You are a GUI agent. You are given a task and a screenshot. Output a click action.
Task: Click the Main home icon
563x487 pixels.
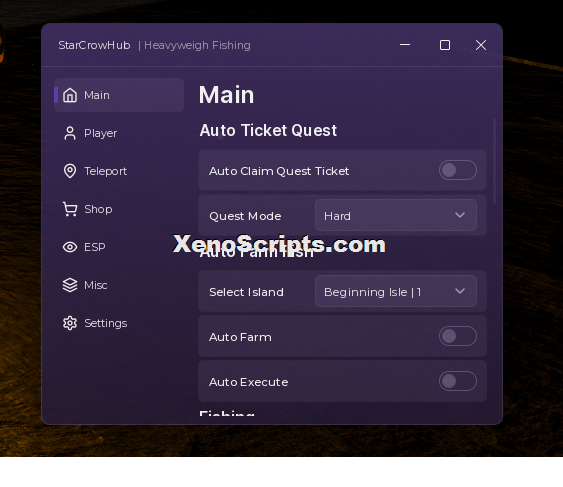[x=70, y=95]
